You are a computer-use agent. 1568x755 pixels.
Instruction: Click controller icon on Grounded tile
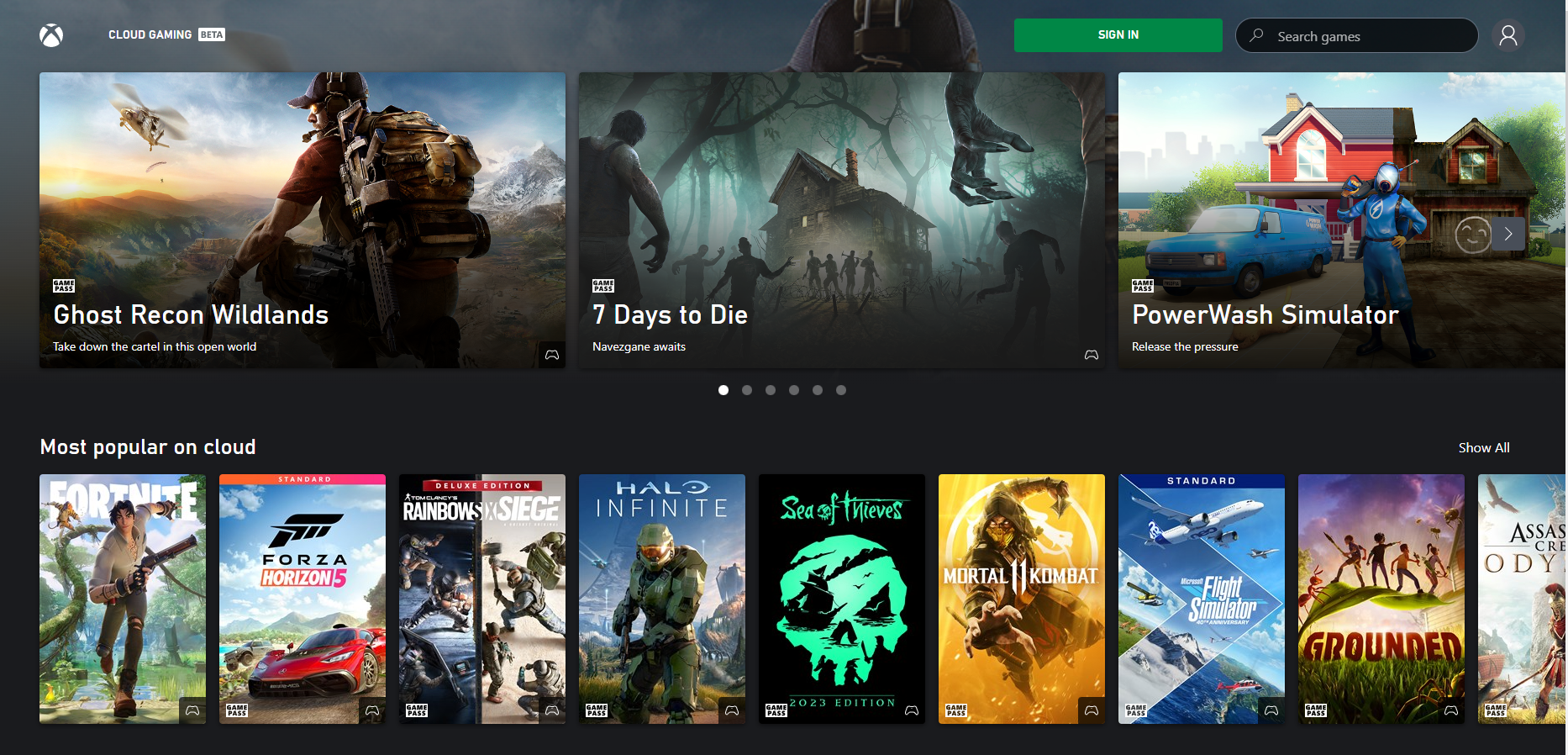[1451, 710]
